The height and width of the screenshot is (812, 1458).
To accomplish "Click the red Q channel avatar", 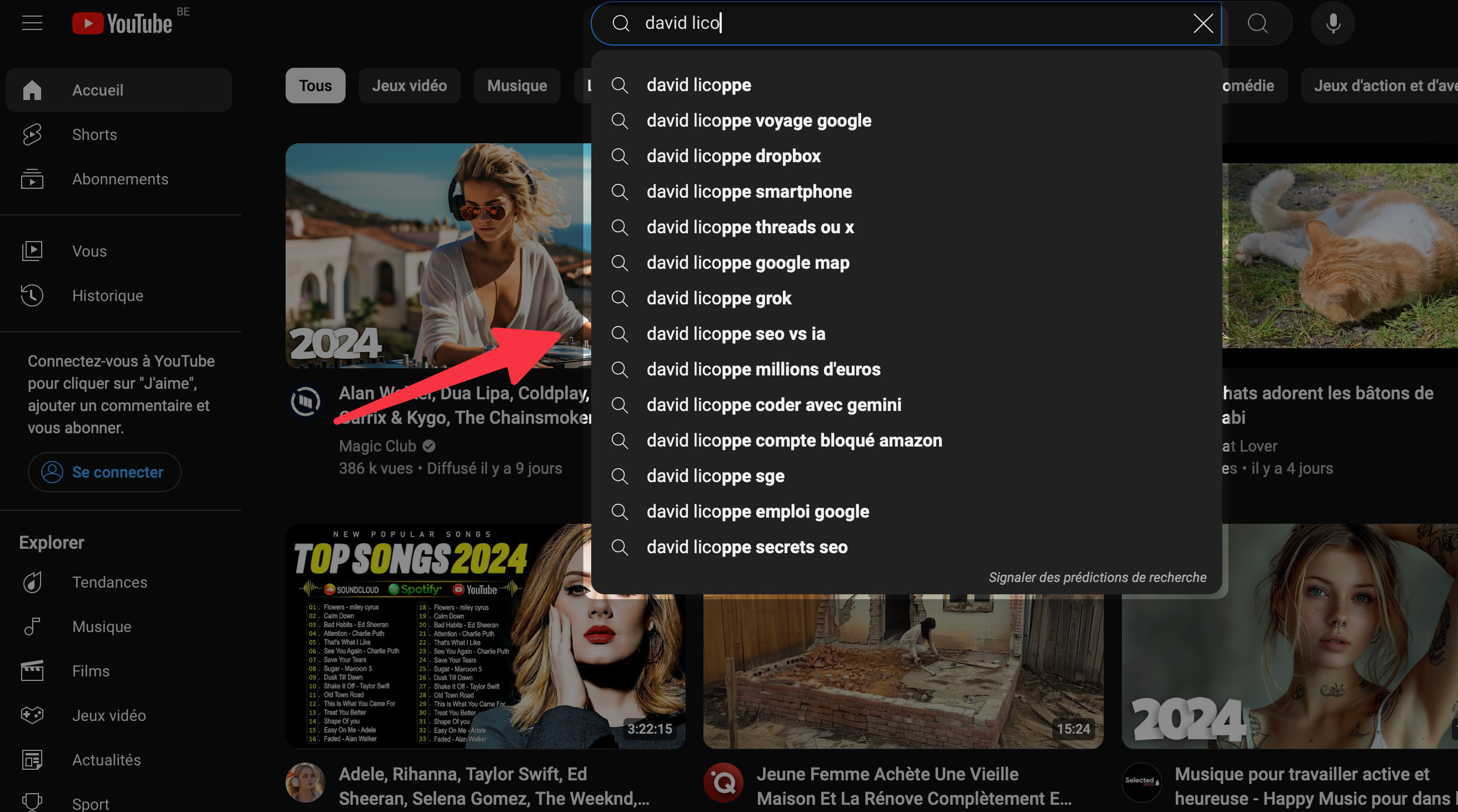I will pyautogui.click(x=723, y=782).
